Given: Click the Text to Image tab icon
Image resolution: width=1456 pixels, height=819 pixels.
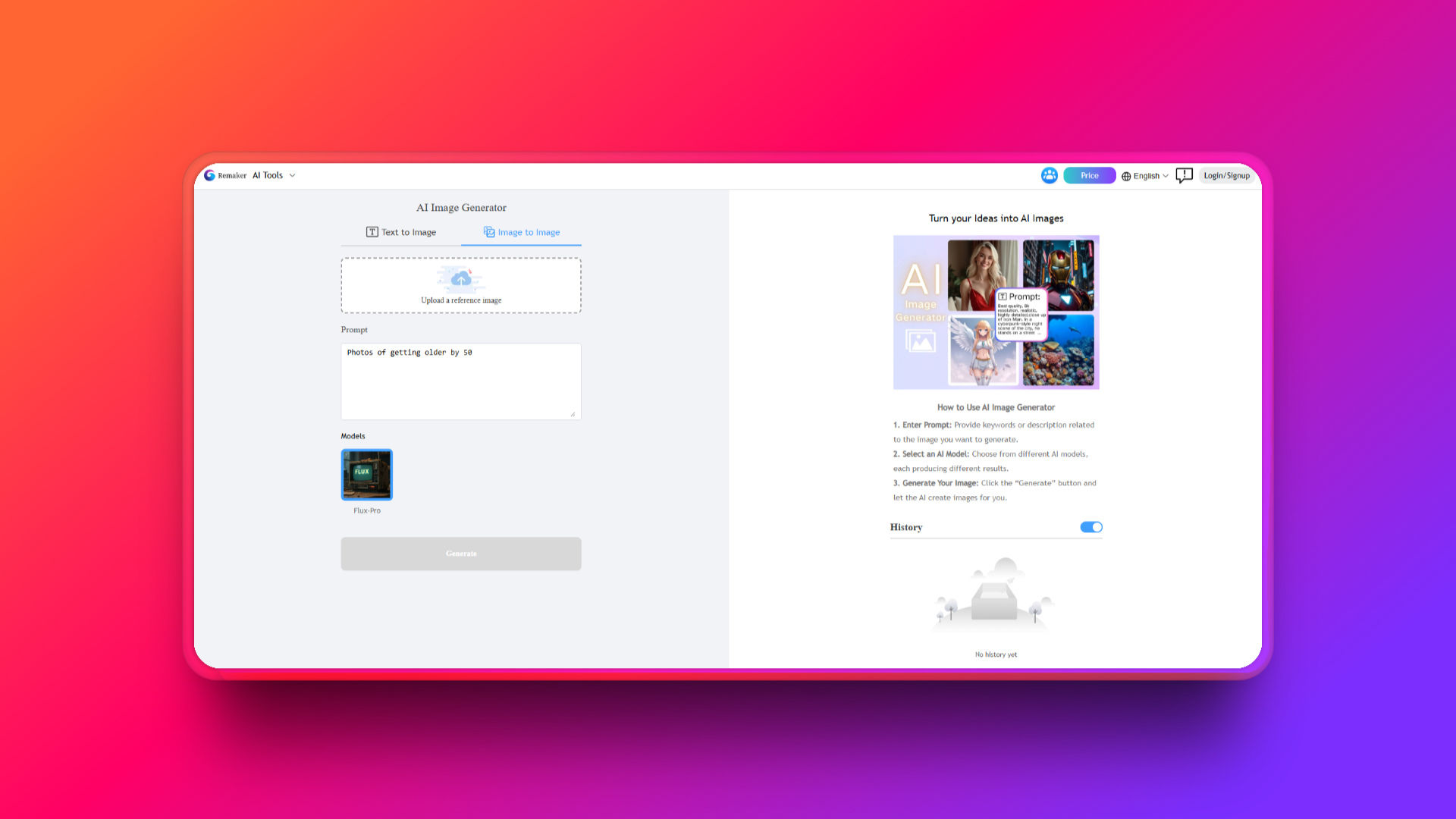Looking at the screenshot, I should click(372, 232).
